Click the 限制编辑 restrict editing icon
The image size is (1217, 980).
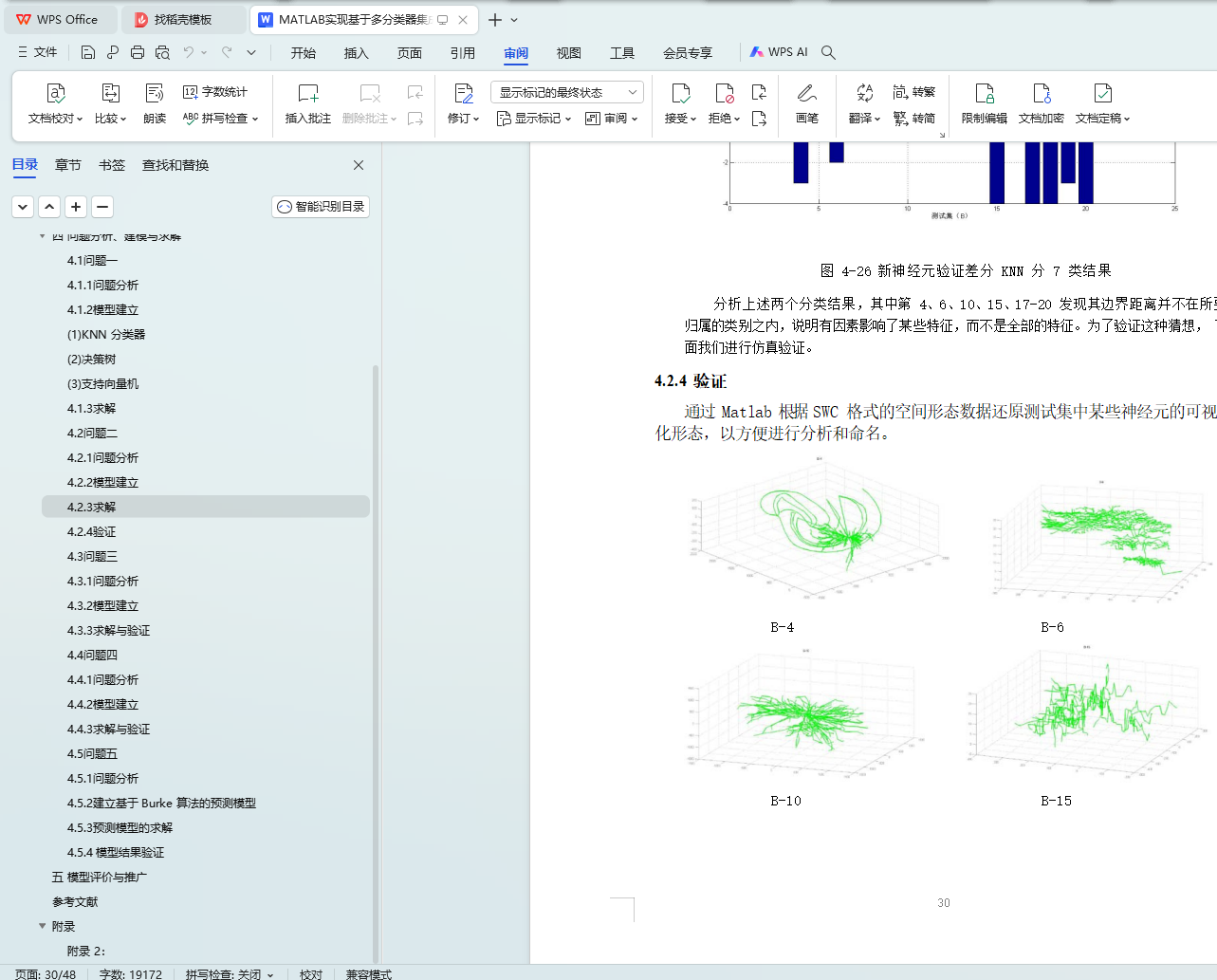click(985, 93)
